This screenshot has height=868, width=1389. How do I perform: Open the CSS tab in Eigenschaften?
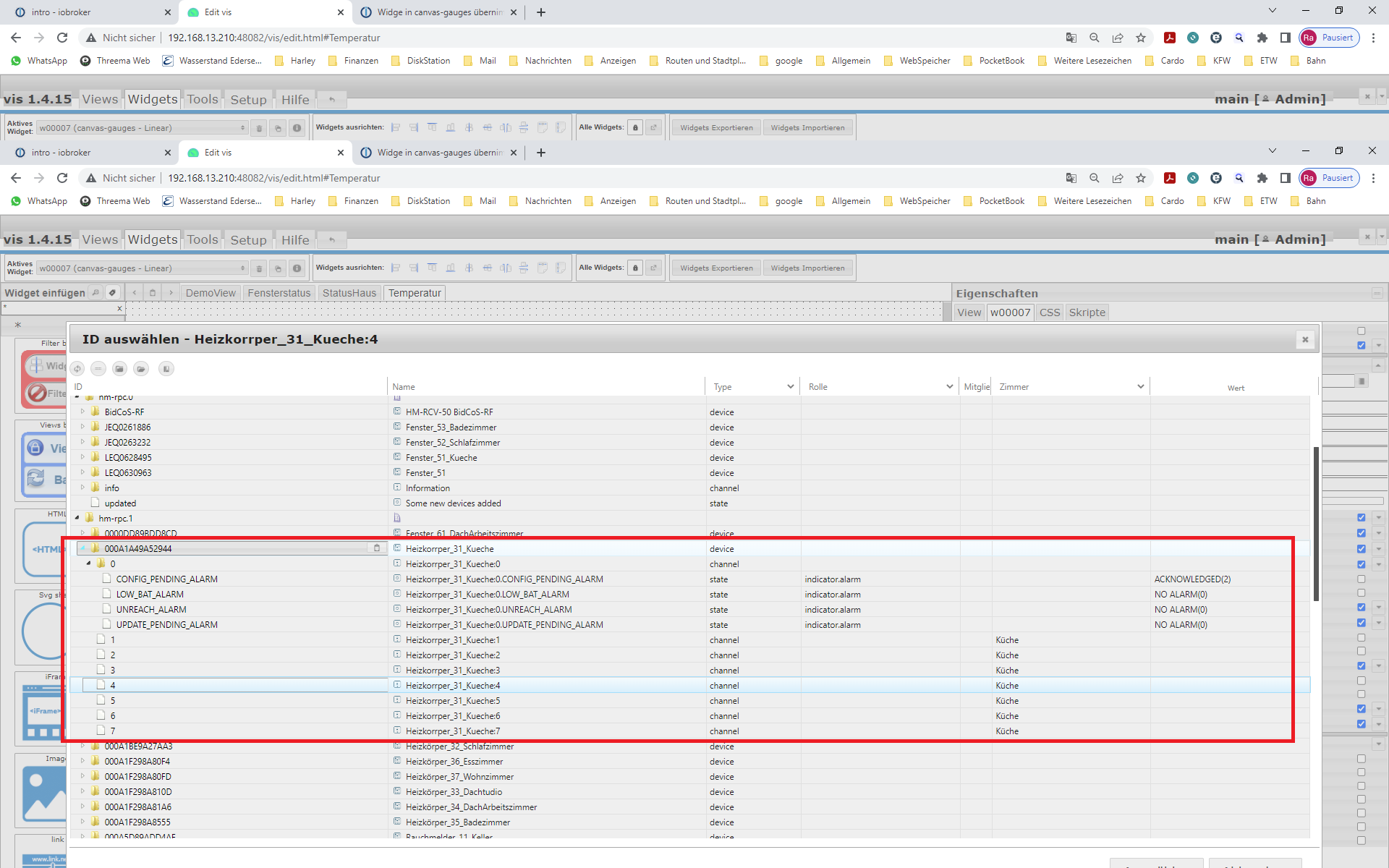(1049, 312)
